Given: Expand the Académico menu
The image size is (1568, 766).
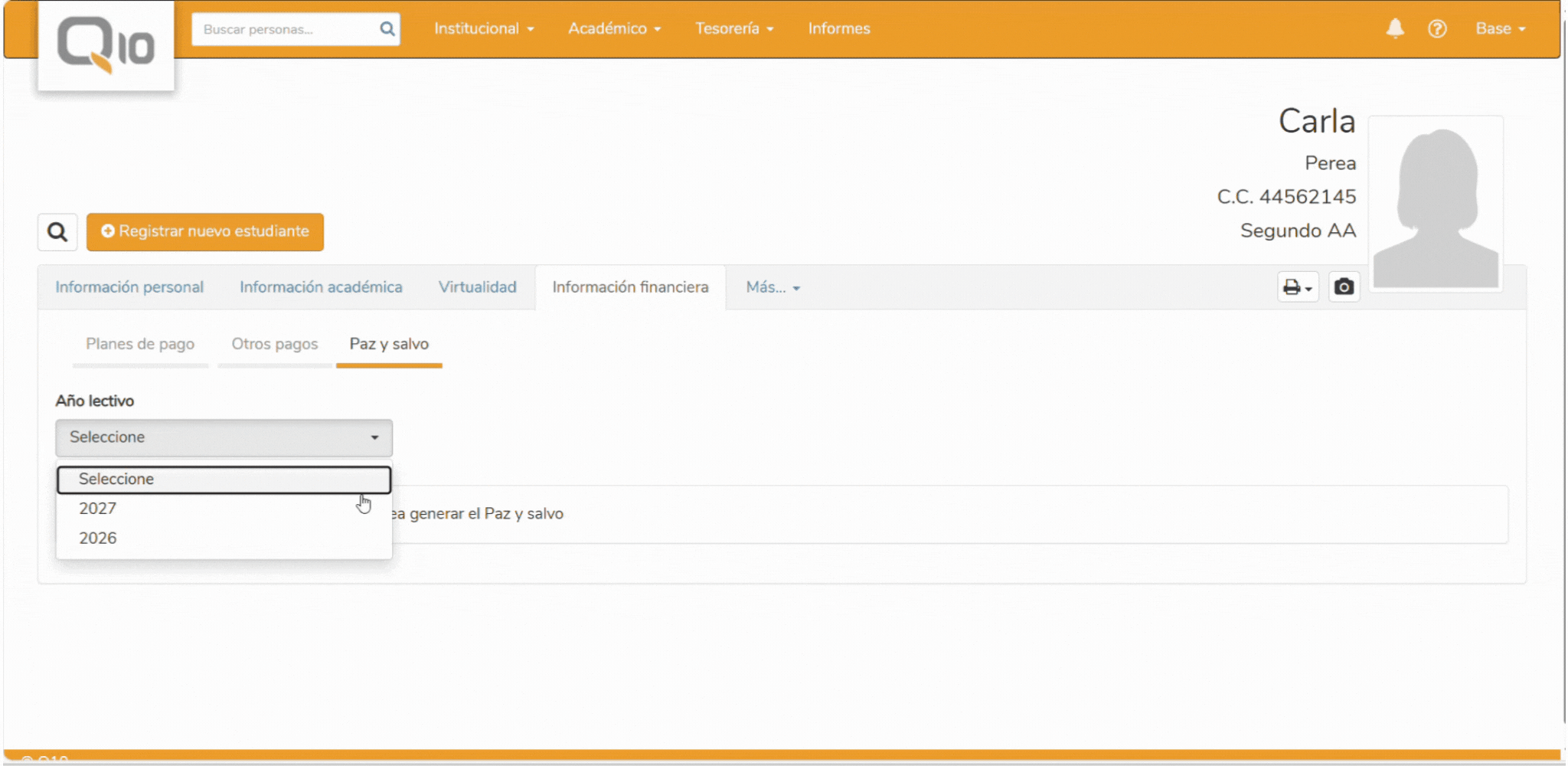Looking at the screenshot, I should (x=614, y=29).
